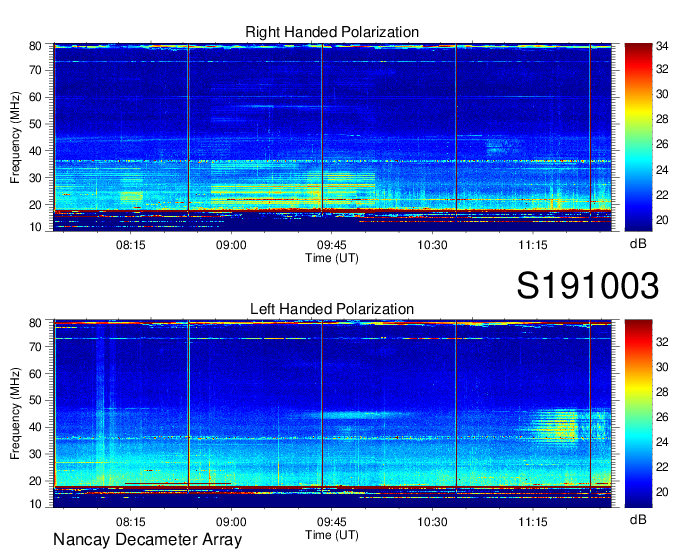This screenshot has height=552, width=680.
Task: Click the bottom plot's color scale bar
Action: (x=638, y=414)
